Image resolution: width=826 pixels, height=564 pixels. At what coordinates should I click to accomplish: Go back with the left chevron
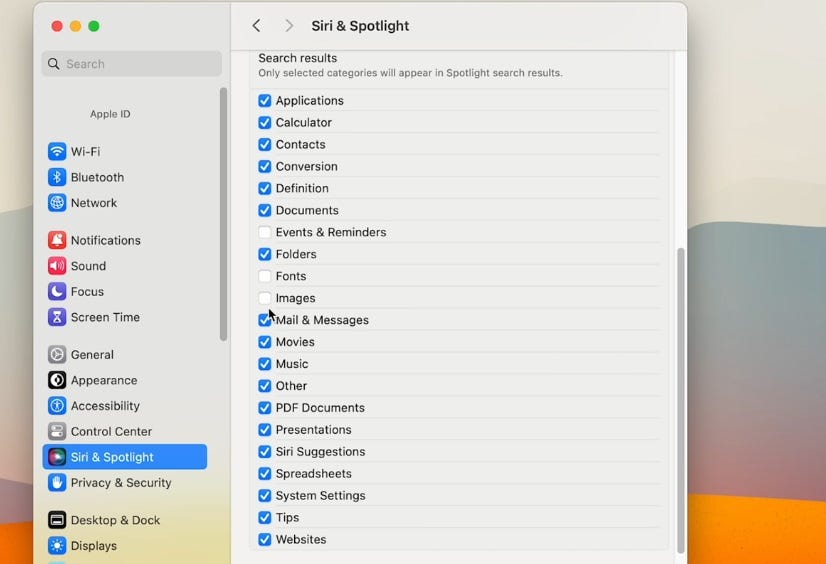pyautogui.click(x=257, y=26)
